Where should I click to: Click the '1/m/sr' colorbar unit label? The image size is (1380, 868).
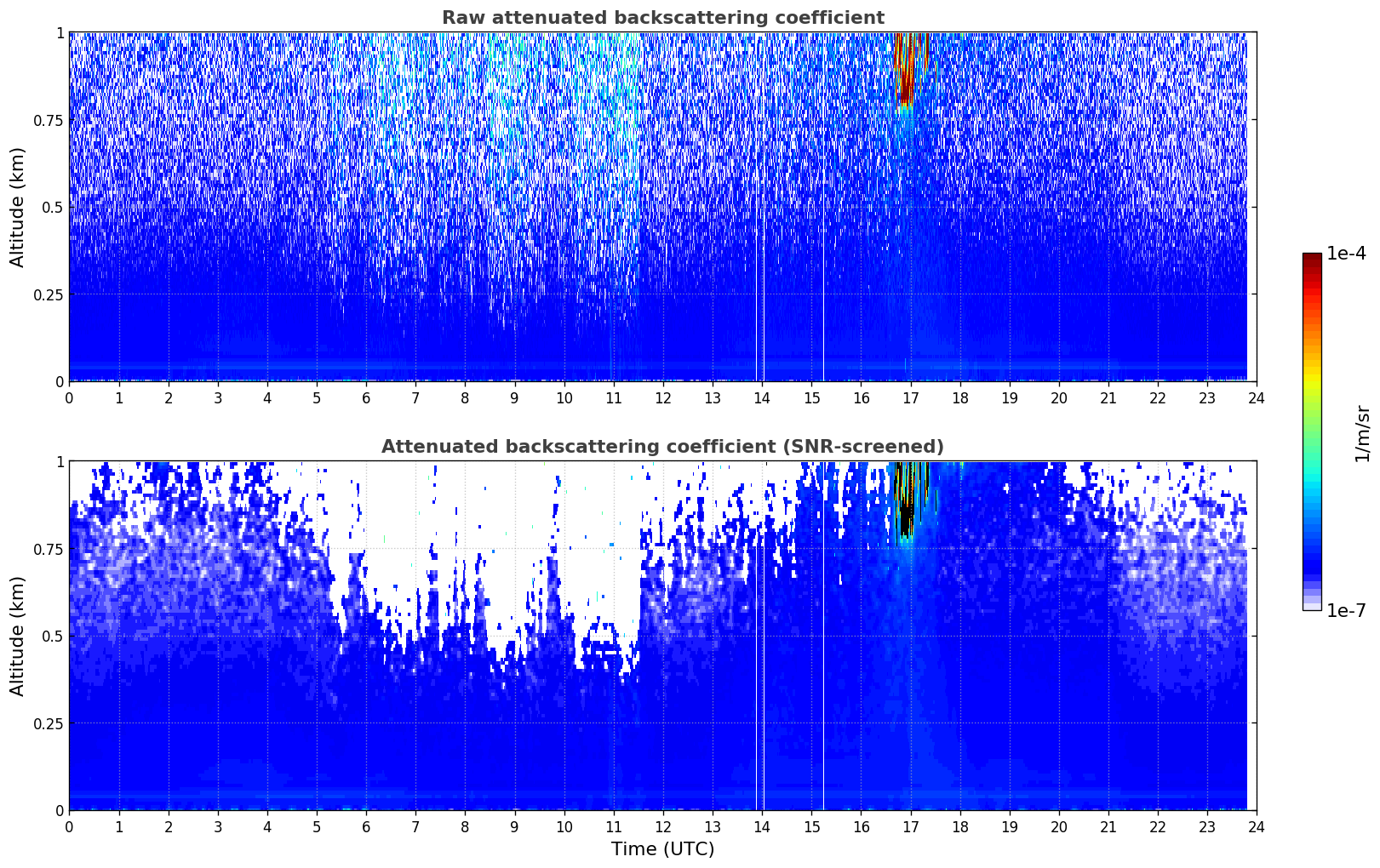click(1362, 432)
